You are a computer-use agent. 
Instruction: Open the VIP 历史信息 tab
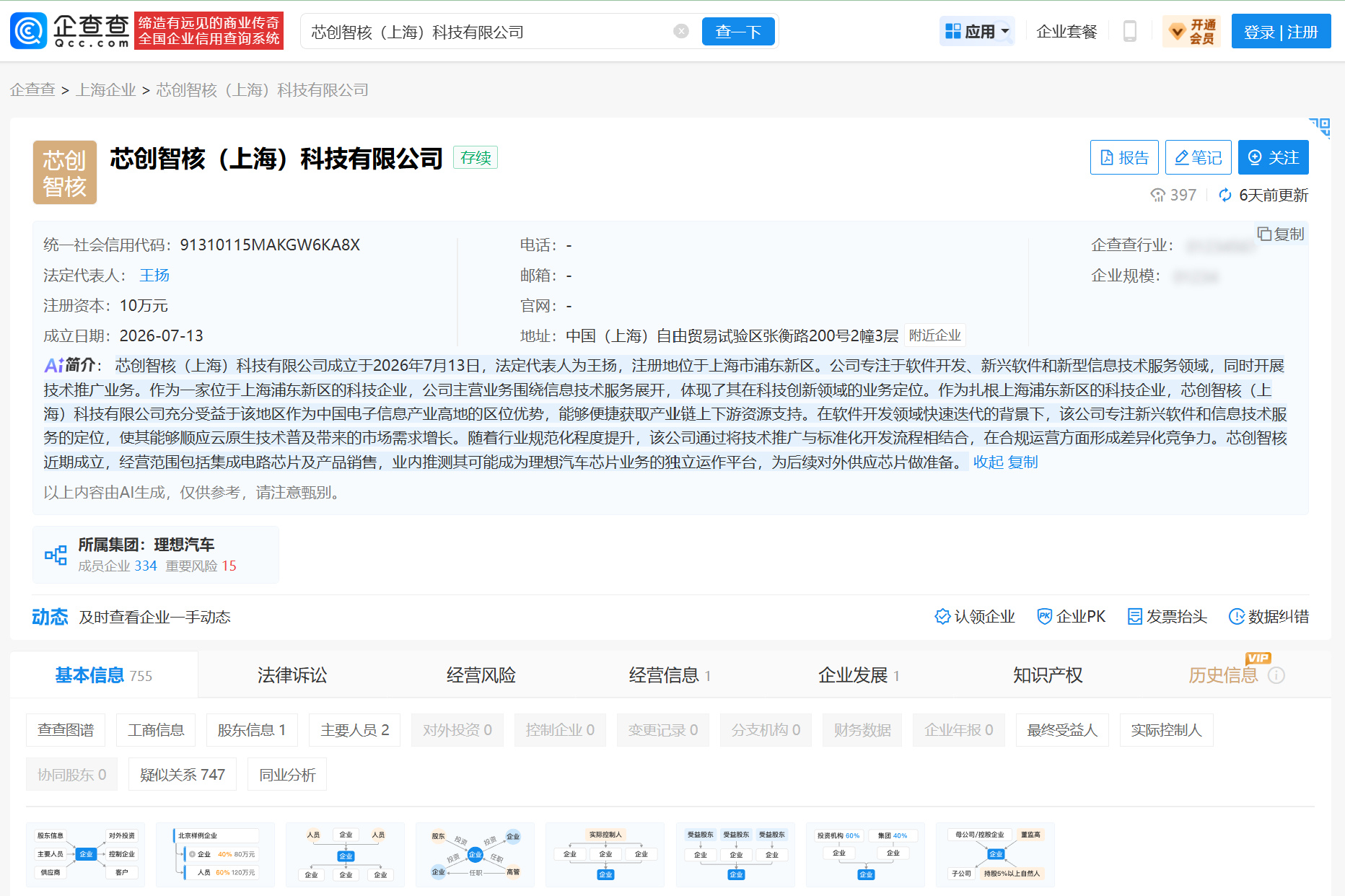click(x=1223, y=675)
